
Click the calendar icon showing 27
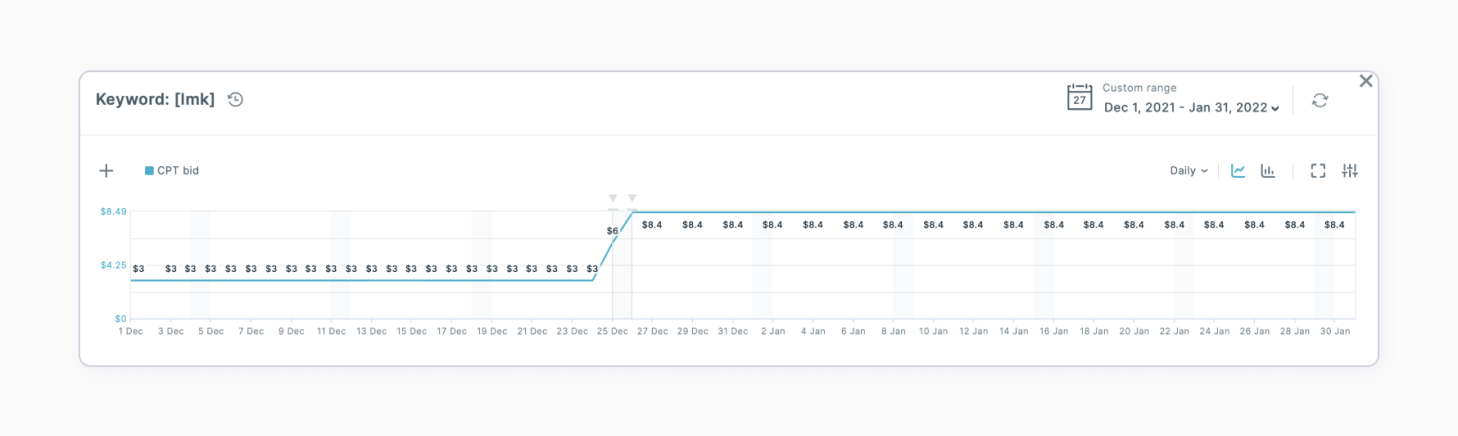(1079, 98)
